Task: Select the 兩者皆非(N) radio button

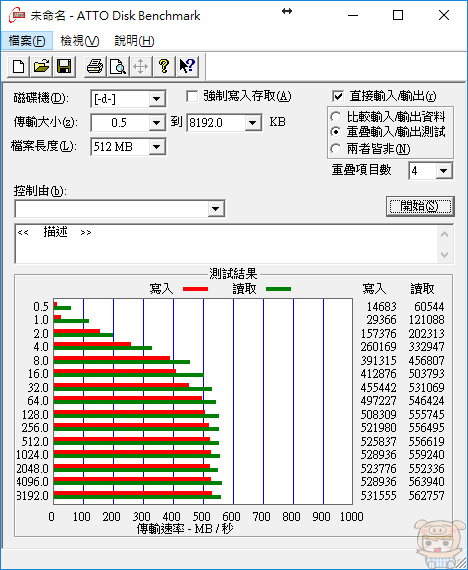Action: point(336,148)
